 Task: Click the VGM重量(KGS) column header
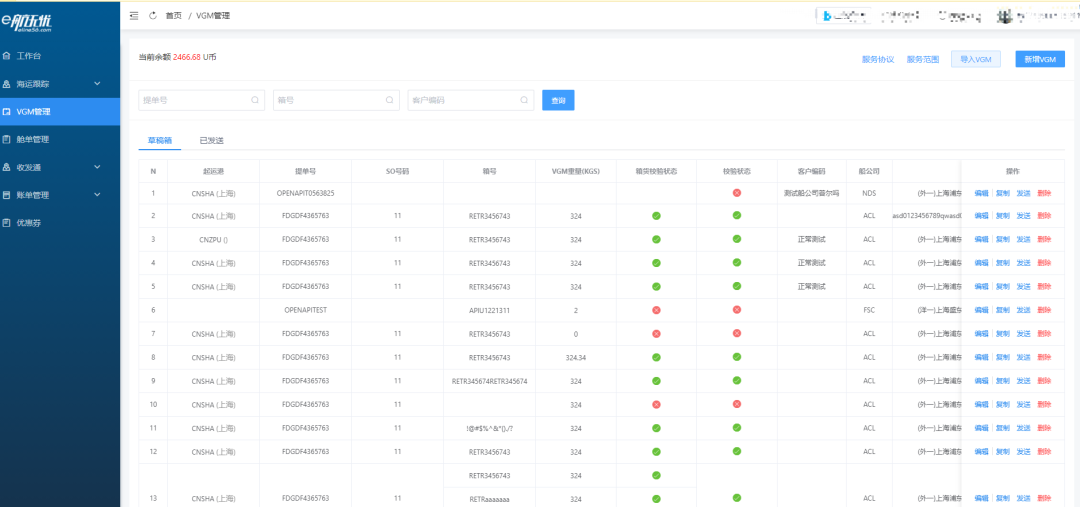coord(575,171)
